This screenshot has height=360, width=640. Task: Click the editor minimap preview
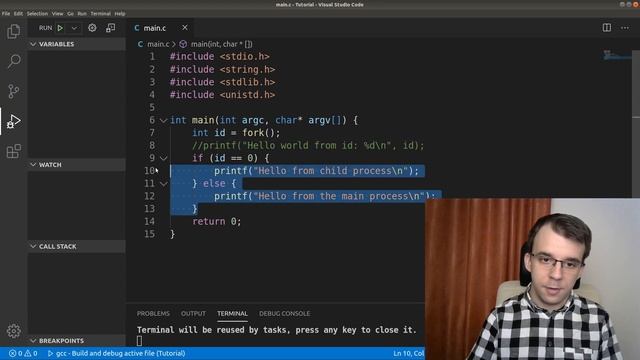(616, 55)
